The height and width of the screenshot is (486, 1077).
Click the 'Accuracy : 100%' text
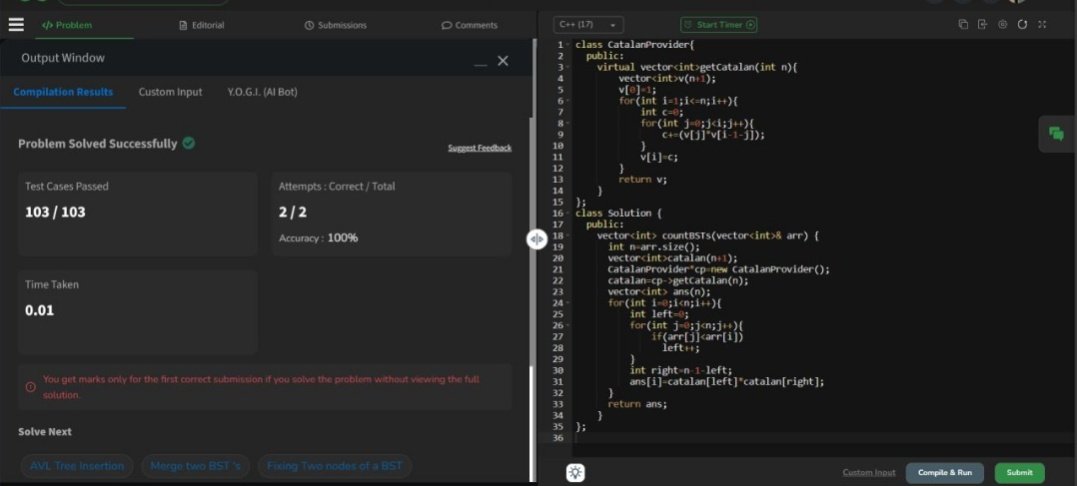click(319, 238)
